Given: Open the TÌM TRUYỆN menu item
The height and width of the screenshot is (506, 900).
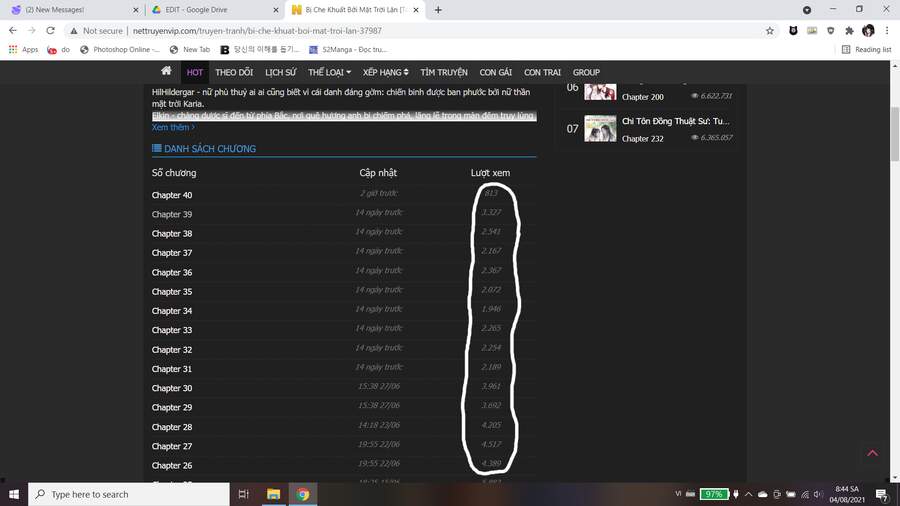Looking at the screenshot, I should pyautogui.click(x=443, y=73).
